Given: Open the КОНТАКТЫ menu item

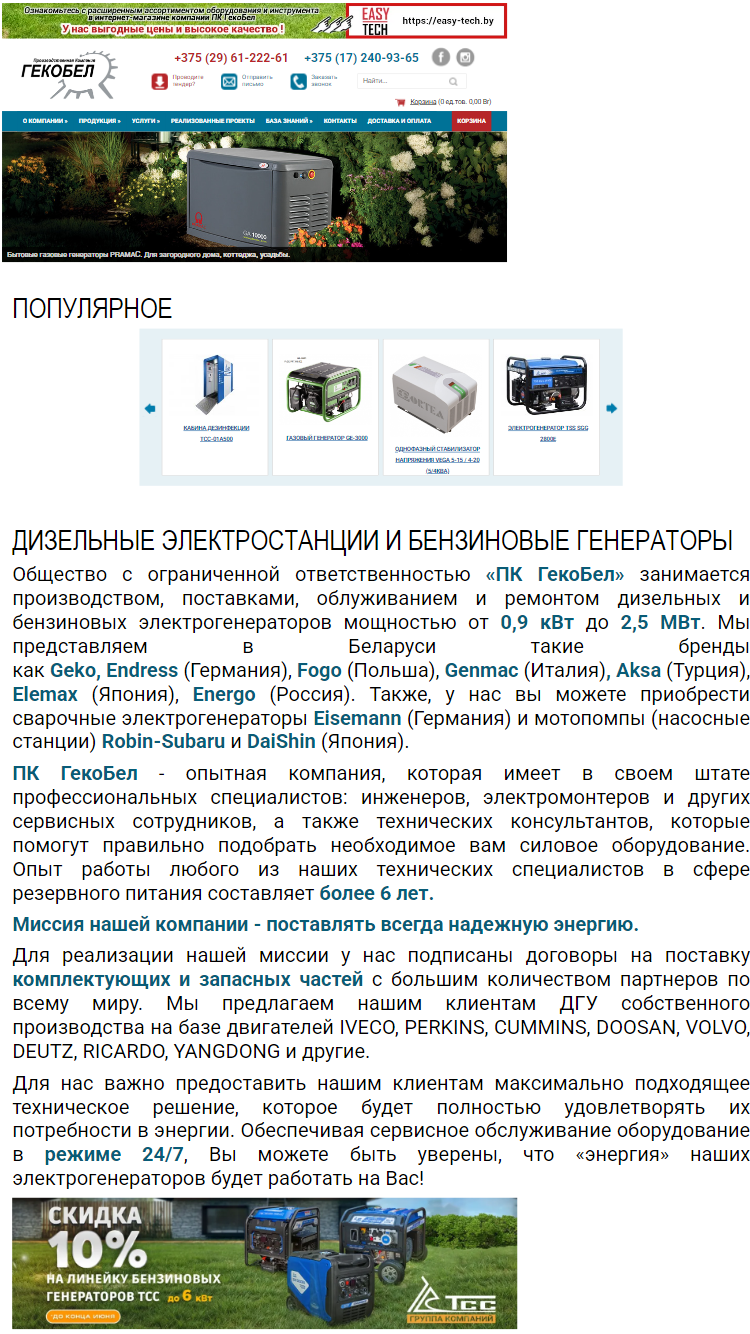Looking at the screenshot, I should click(x=340, y=121).
